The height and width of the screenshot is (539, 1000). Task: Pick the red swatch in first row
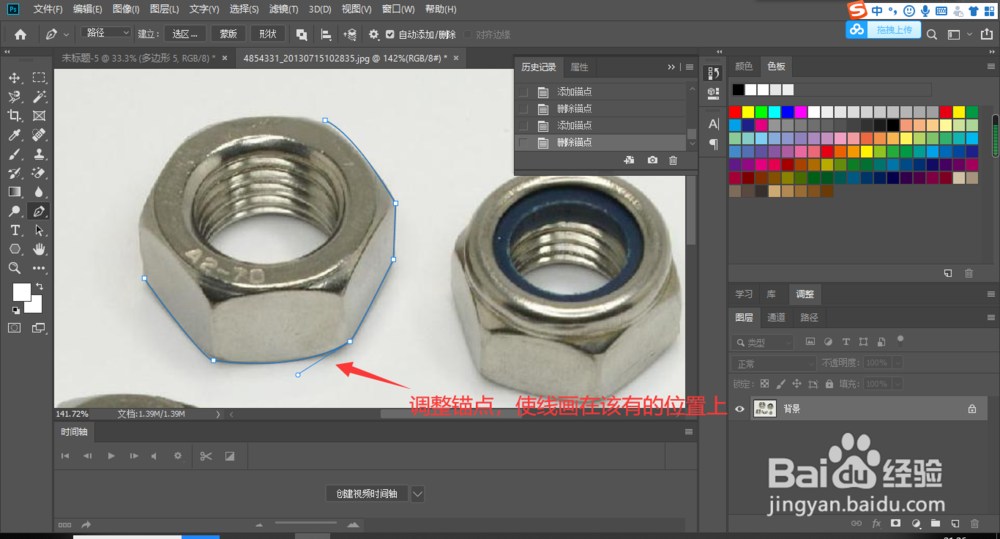pyautogui.click(x=735, y=112)
